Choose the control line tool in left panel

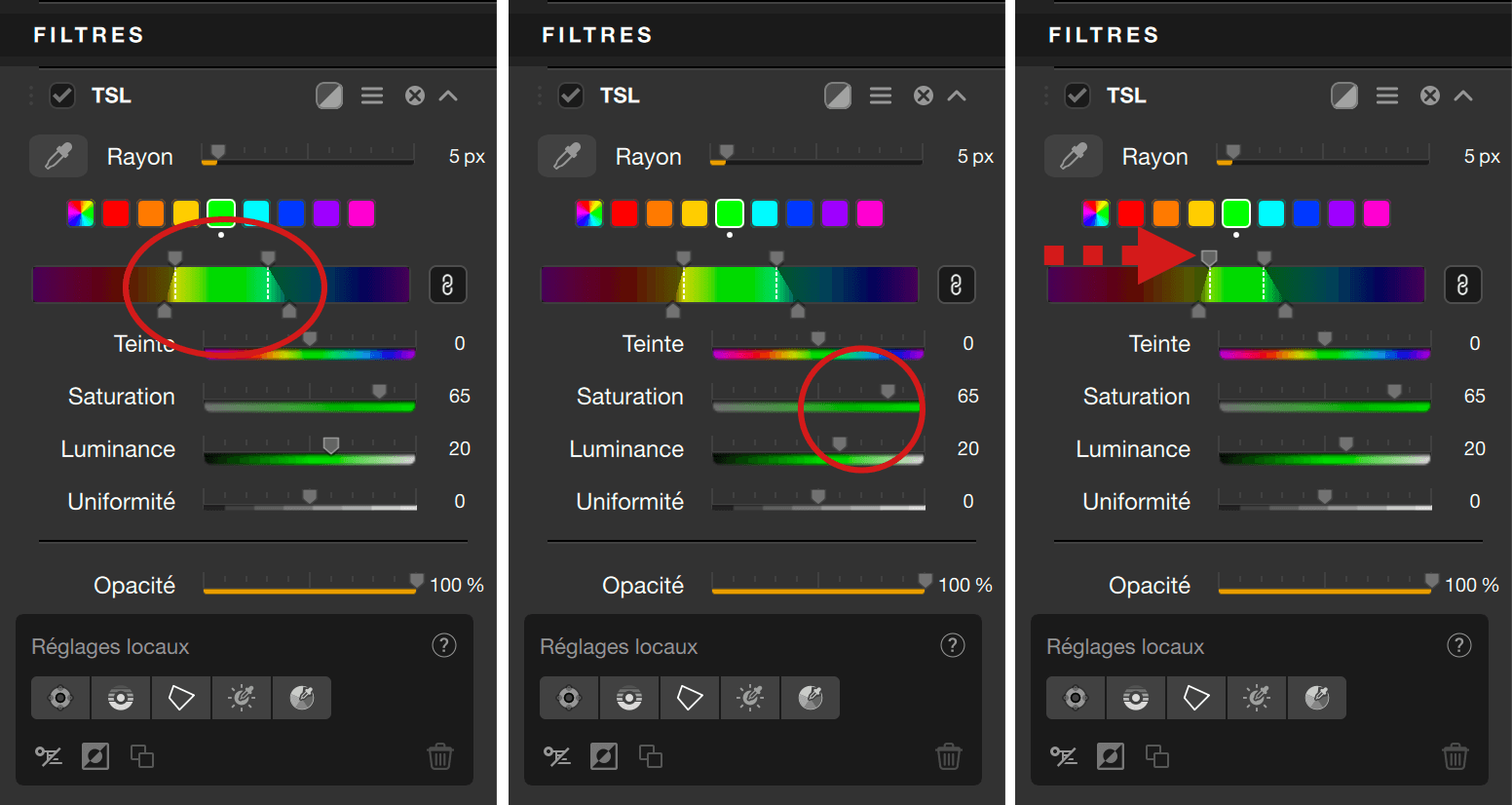click(x=121, y=698)
